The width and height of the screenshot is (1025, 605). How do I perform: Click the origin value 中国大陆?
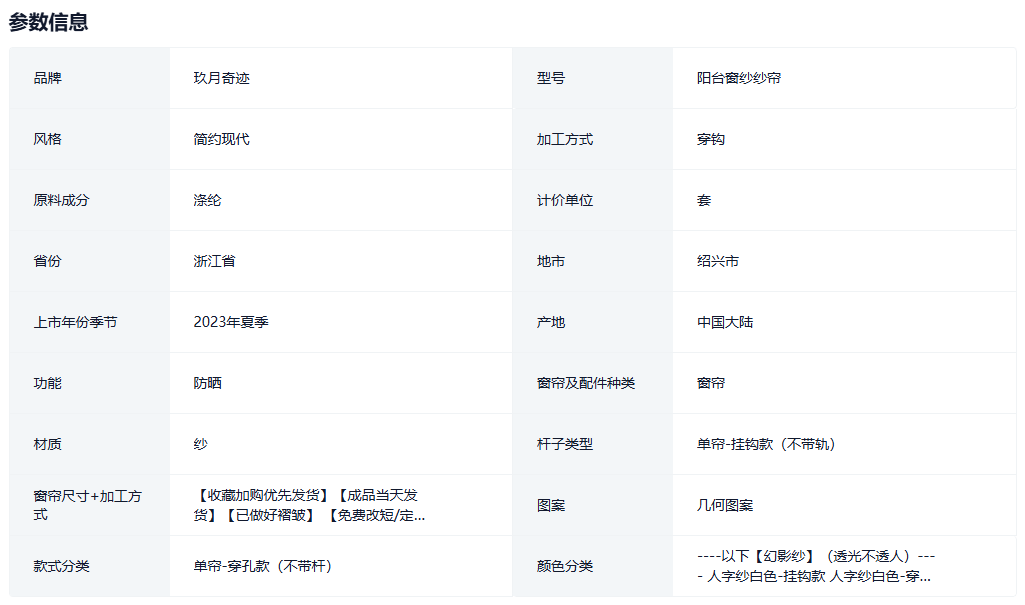[x=724, y=322]
